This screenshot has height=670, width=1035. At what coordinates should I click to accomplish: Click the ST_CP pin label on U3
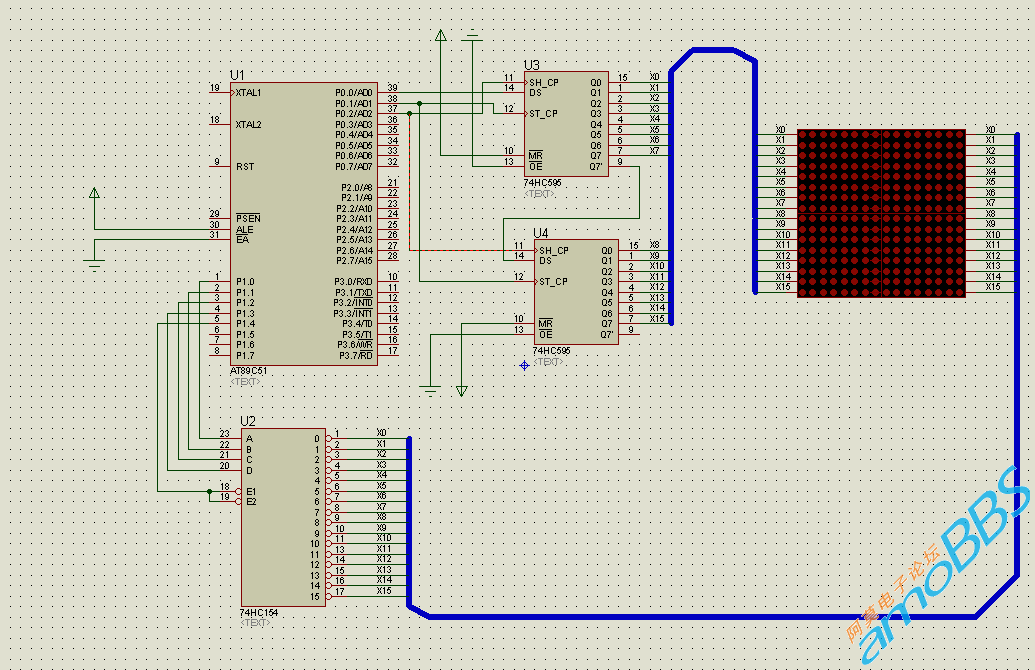tap(543, 114)
